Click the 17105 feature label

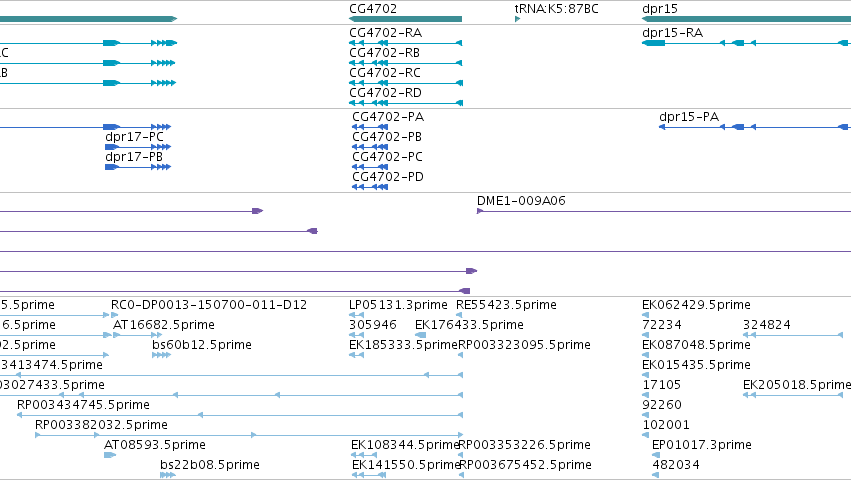click(x=662, y=385)
